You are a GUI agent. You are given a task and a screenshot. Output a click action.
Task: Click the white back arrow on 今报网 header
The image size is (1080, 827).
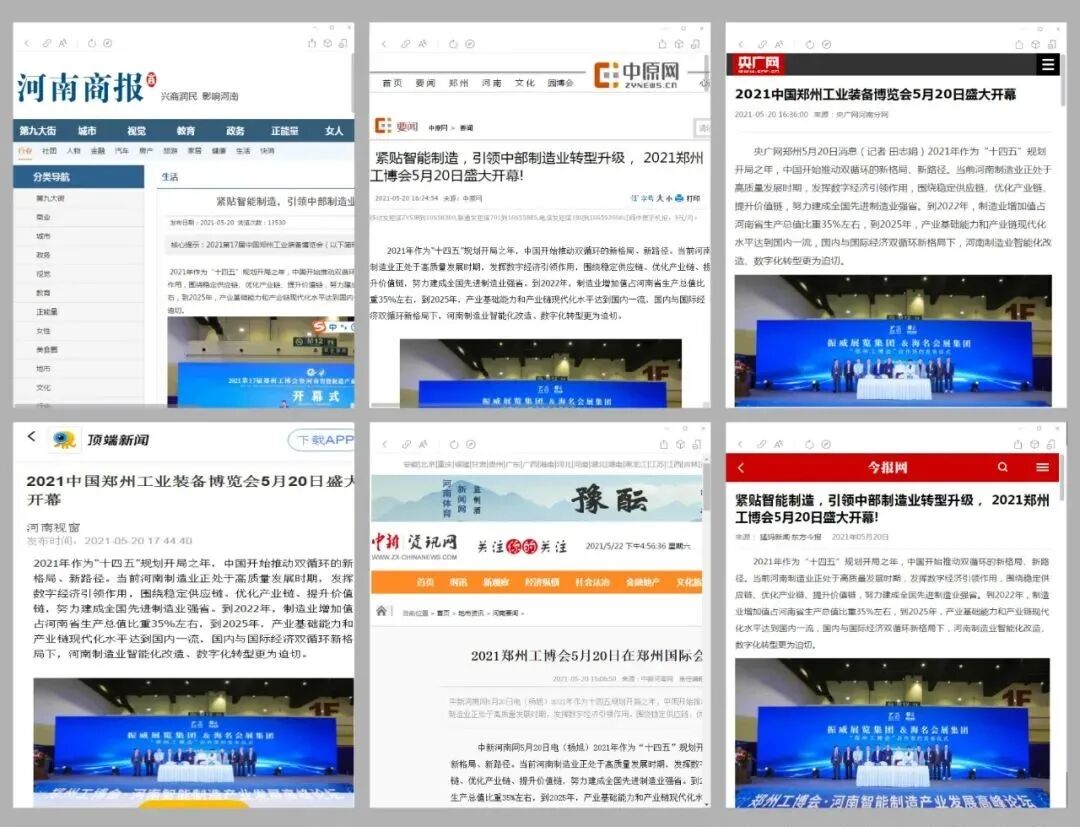741,468
